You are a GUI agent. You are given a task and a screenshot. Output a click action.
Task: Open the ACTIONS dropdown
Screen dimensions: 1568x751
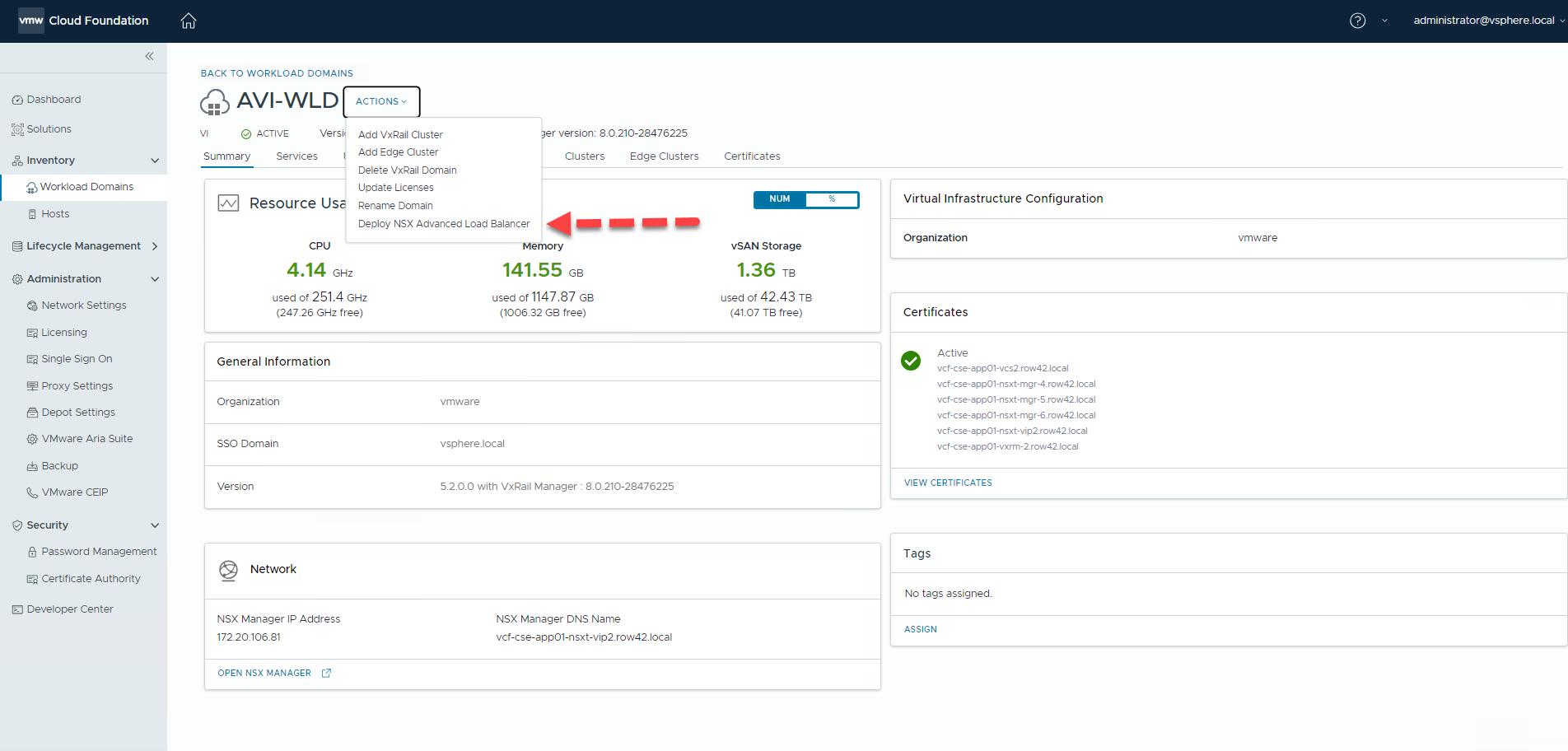point(381,101)
